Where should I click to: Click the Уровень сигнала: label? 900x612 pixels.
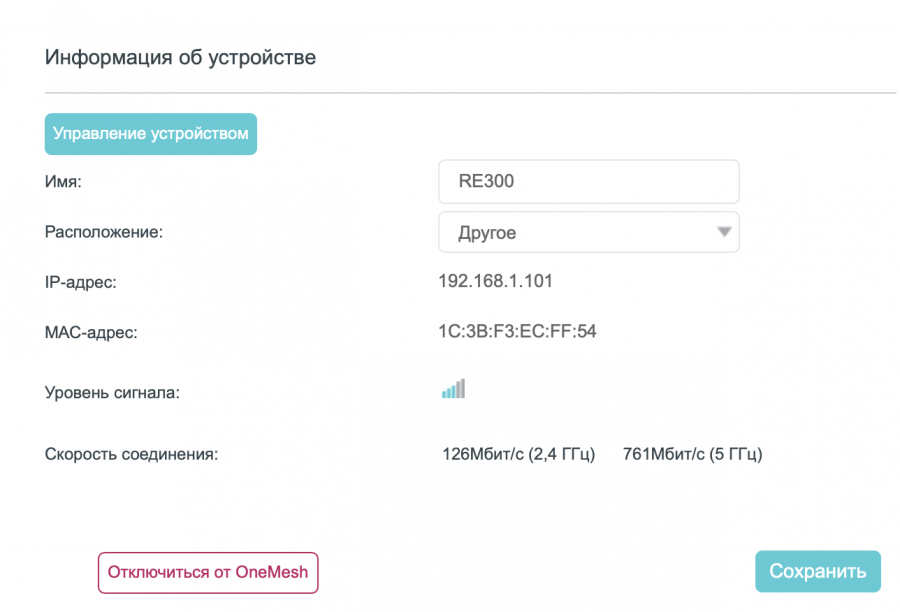tap(112, 393)
